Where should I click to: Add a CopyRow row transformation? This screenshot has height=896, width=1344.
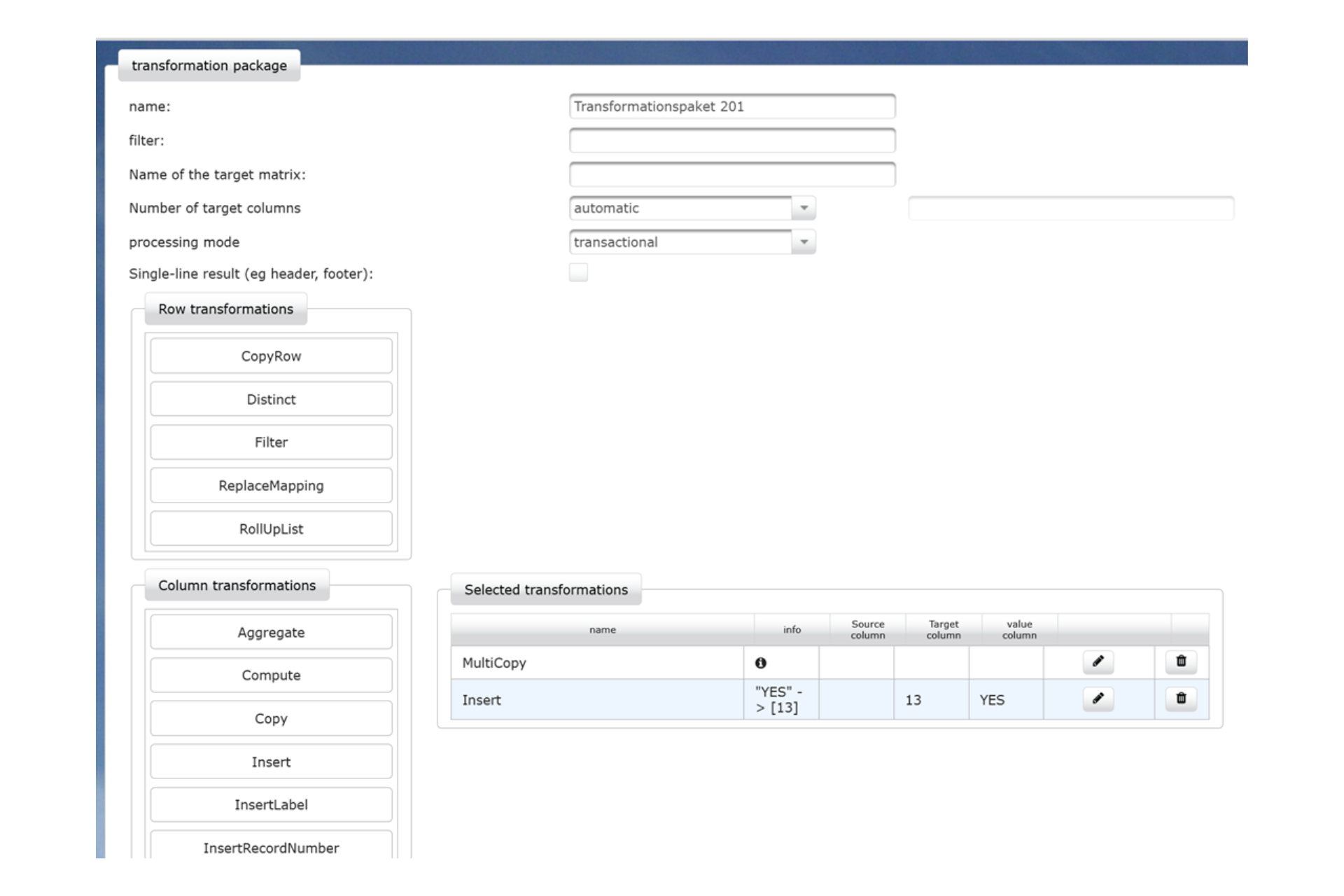(x=271, y=356)
